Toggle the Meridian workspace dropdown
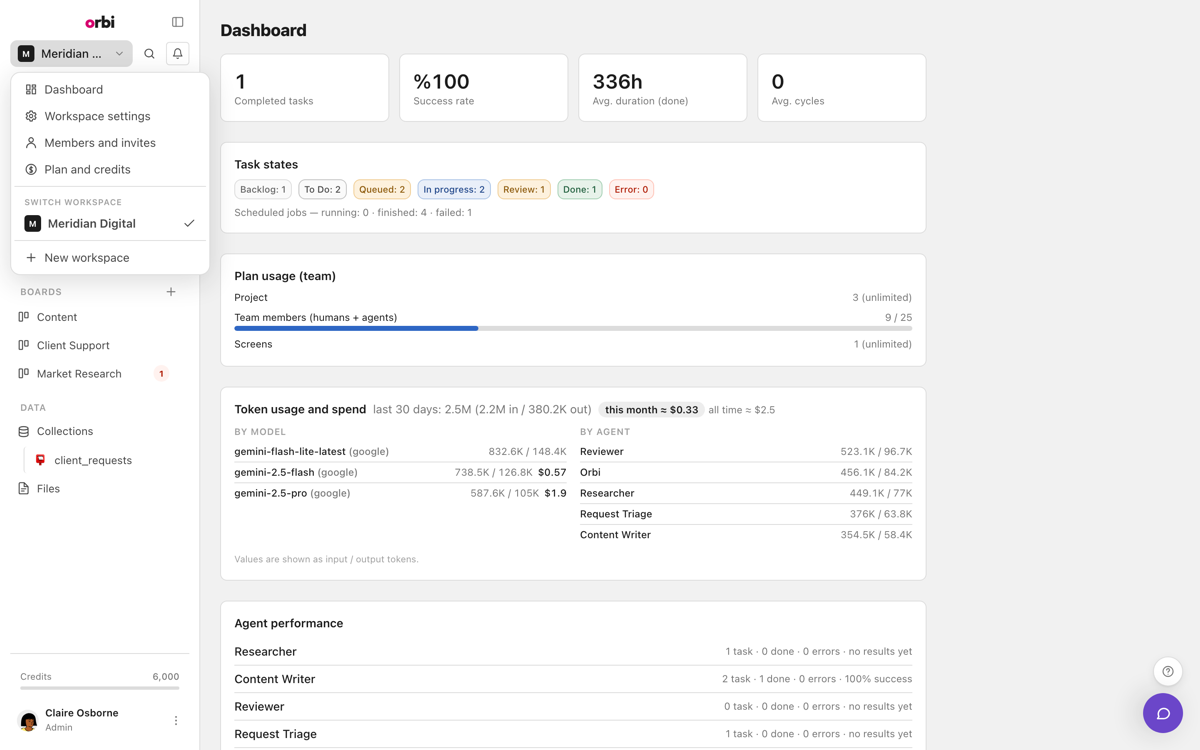This screenshot has width=1200, height=750. pyautogui.click(x=71, y=54)
